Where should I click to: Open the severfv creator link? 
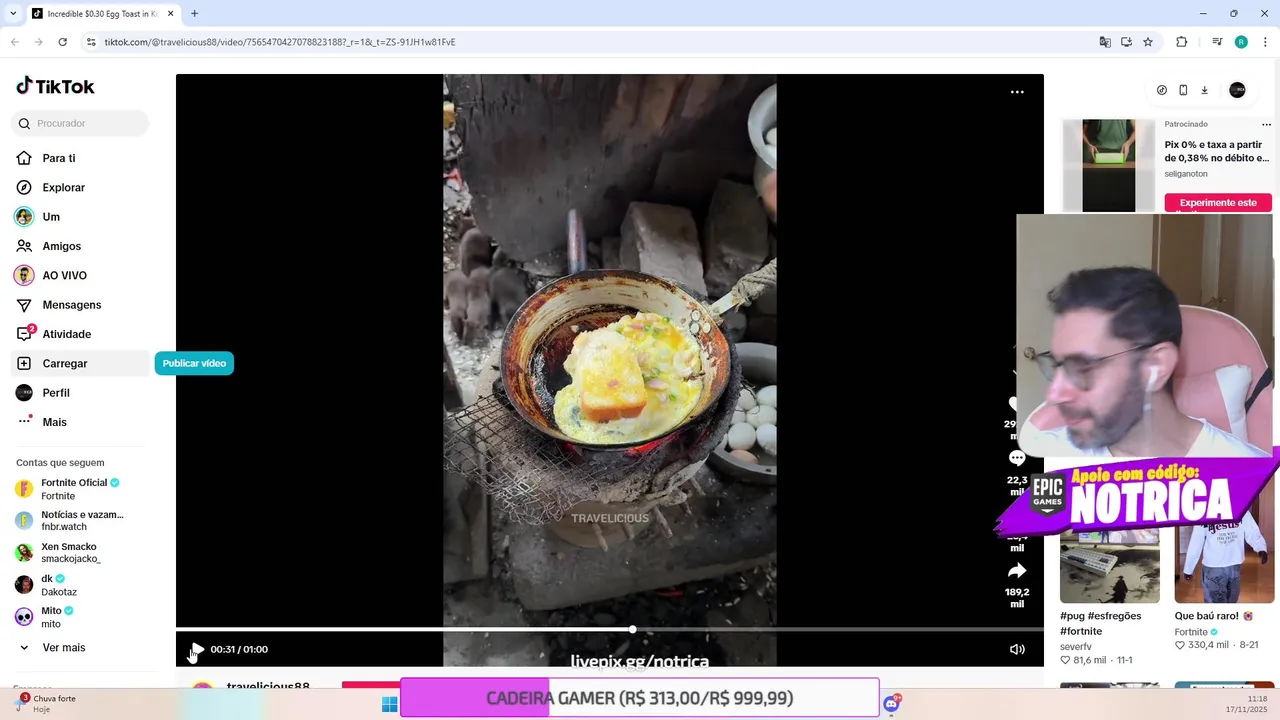(x=1076, y=647)
